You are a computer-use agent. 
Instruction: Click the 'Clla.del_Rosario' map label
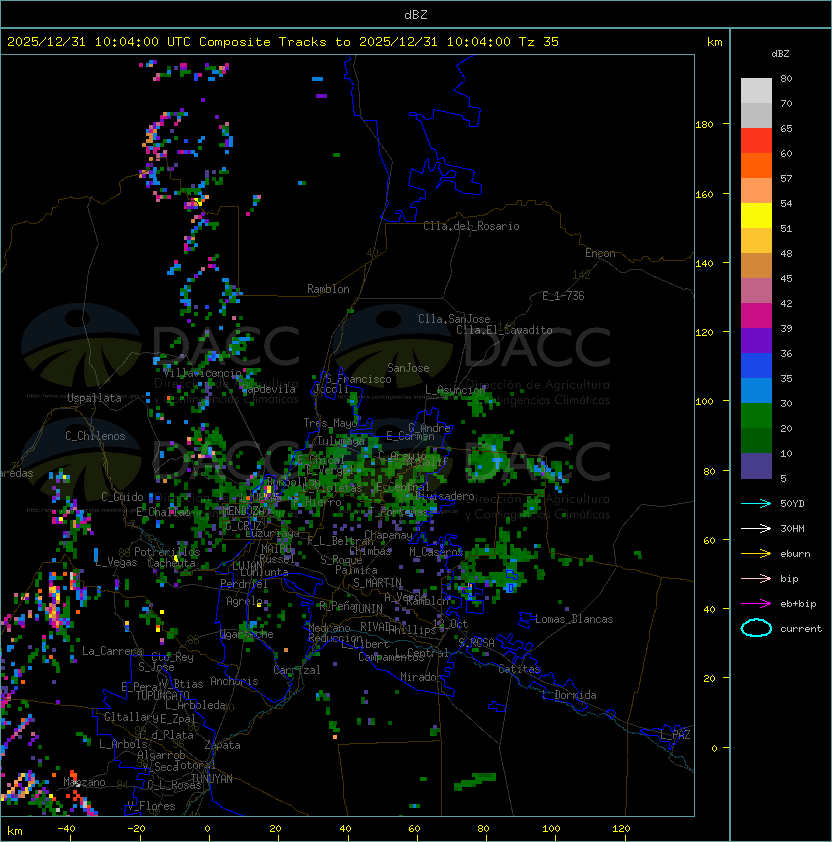coord(471,226)
